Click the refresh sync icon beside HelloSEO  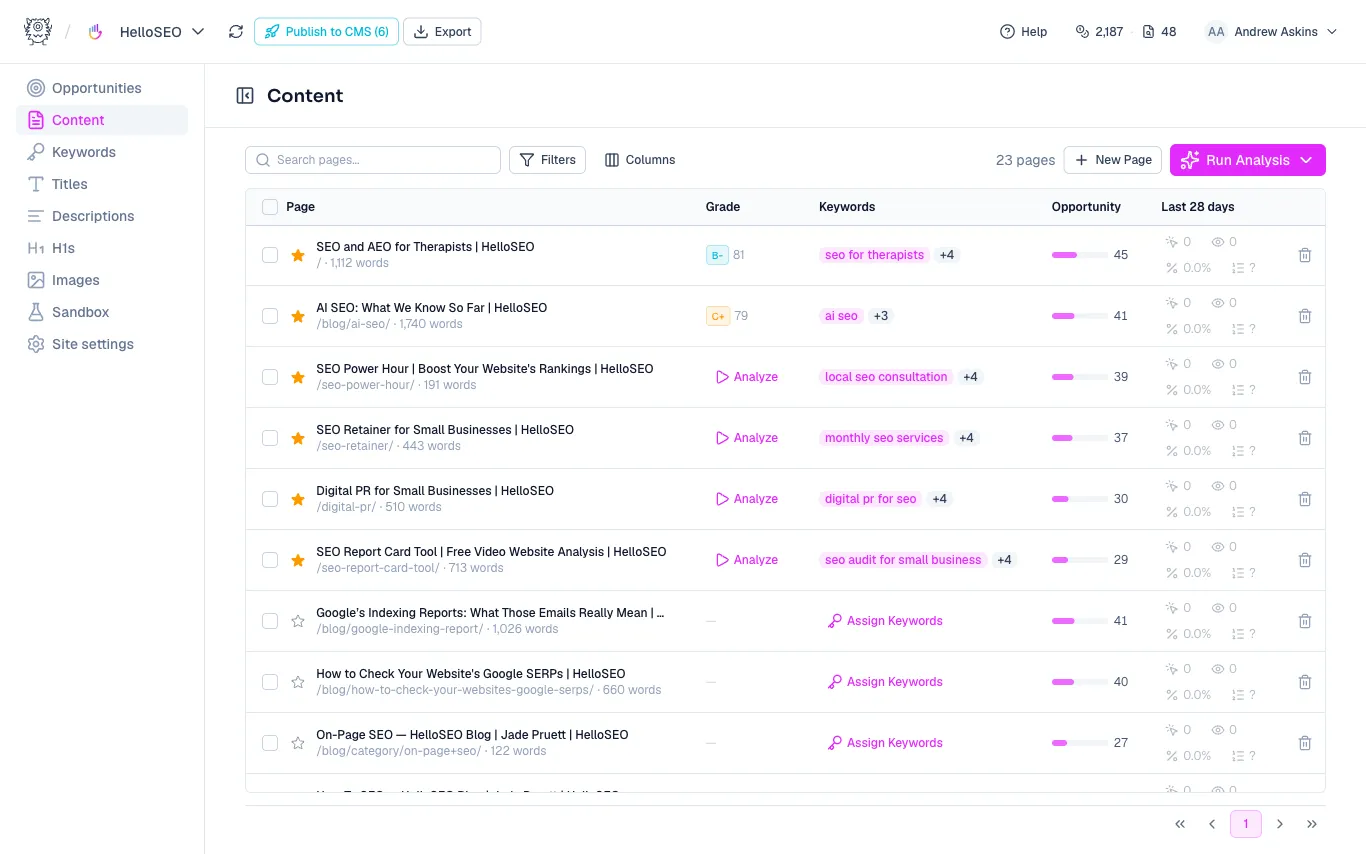pyautogui.click(x=236, y=32)
